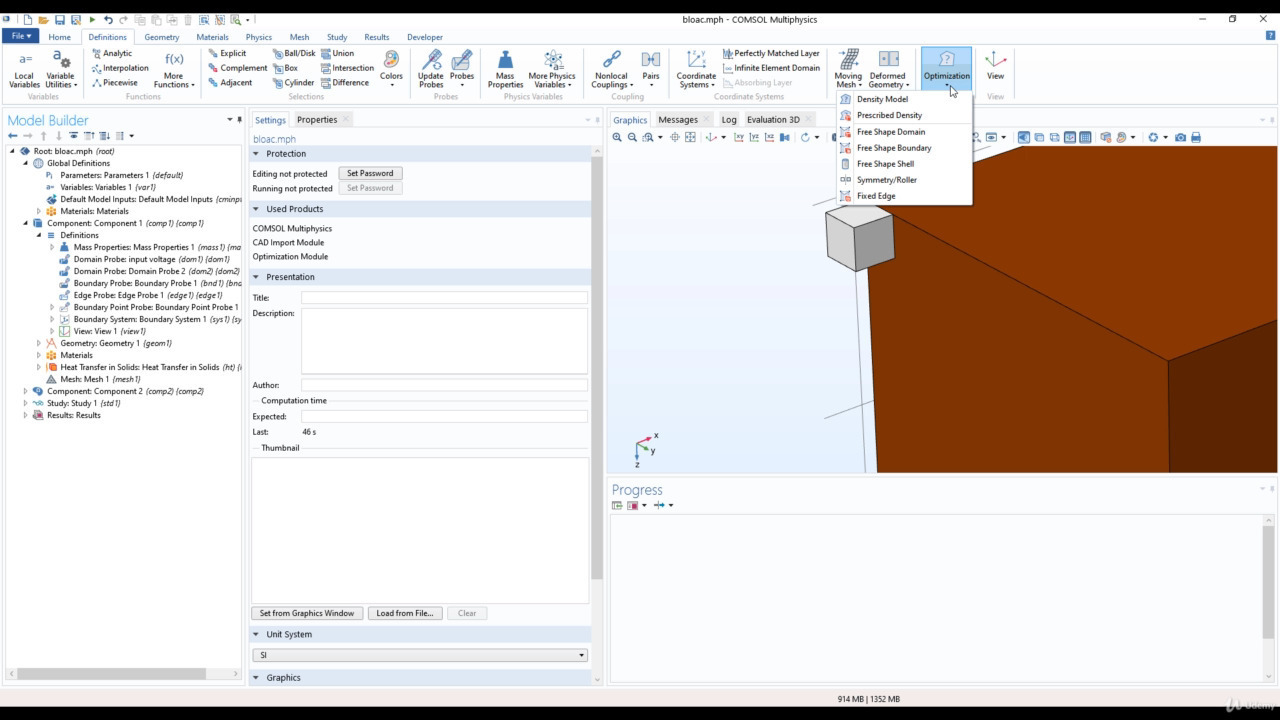Collapse the Used Products section
1280x720 pixels.
[x=256, y=209]
